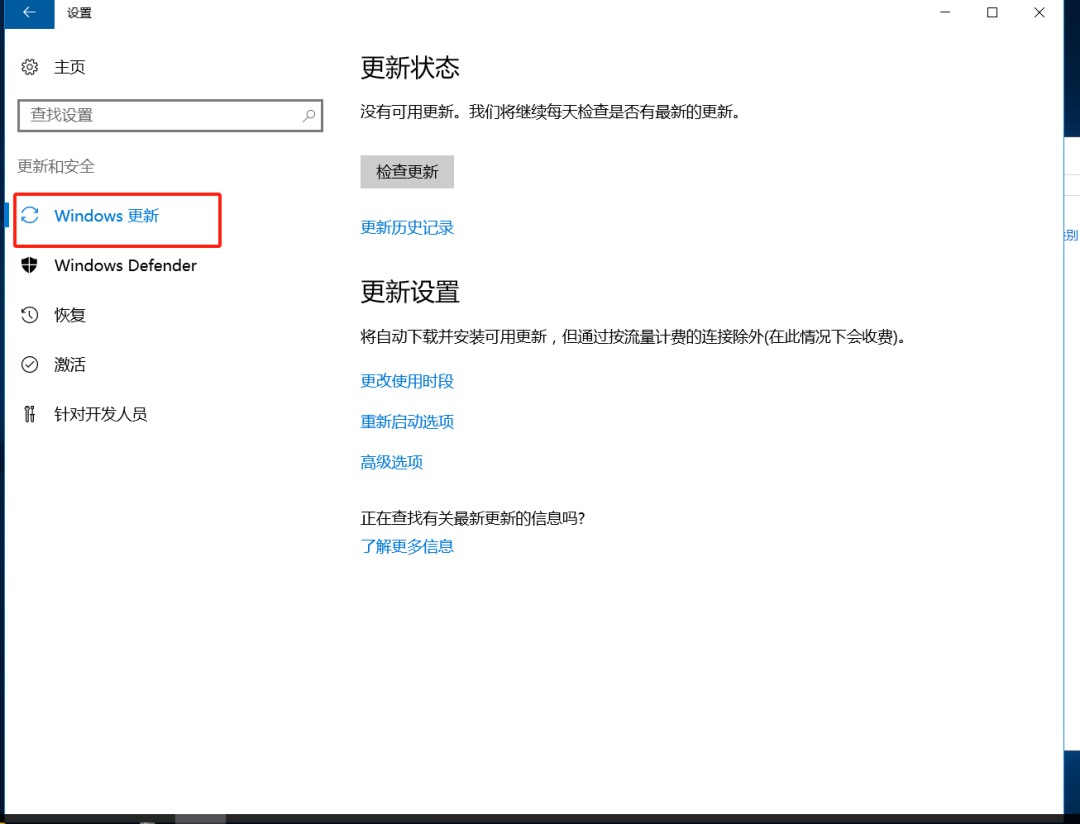Screen dimensions: 1080x824
Task: Select the Windows 更新 text label in the sidebar
Action: click(x=106, y=216)
